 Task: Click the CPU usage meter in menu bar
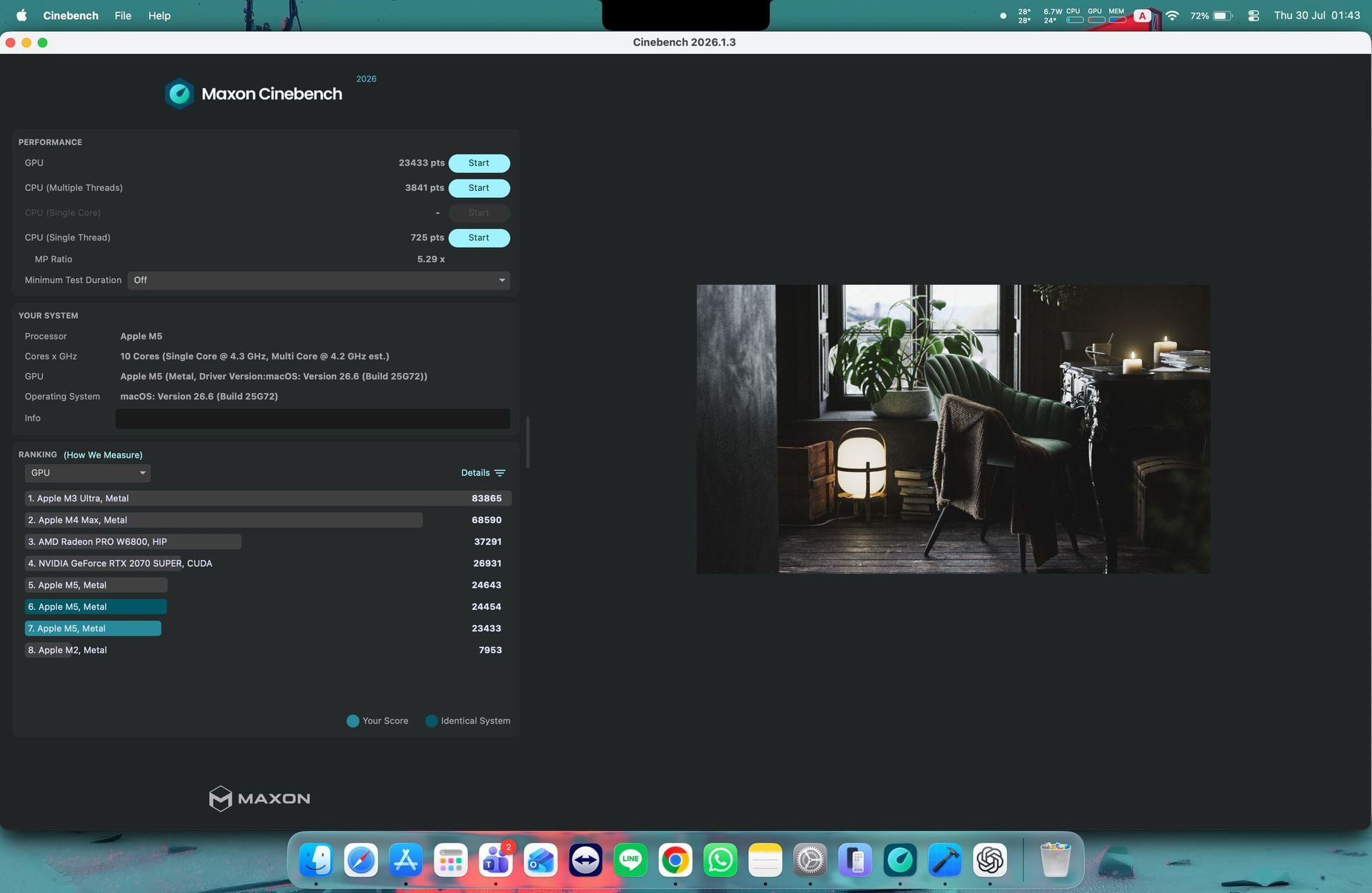point(1074,16)
